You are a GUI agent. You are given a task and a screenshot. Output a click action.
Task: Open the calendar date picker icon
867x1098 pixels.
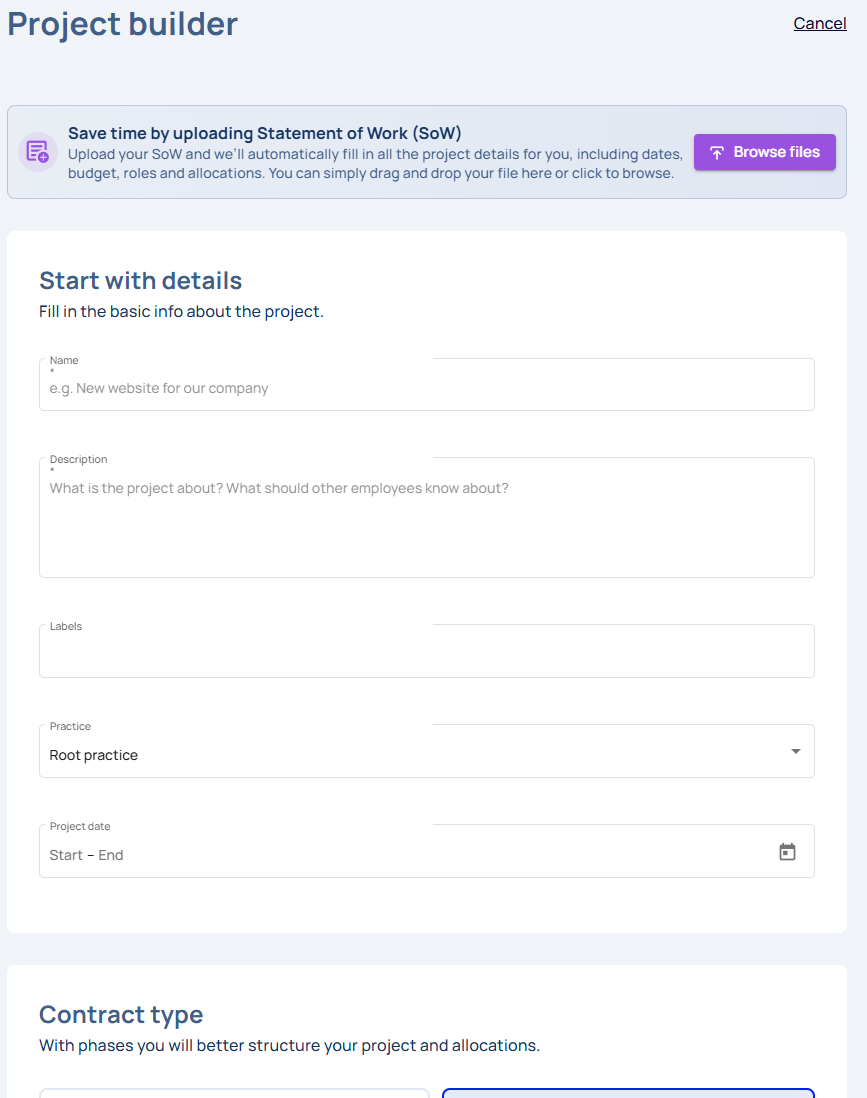coord(787,852)
